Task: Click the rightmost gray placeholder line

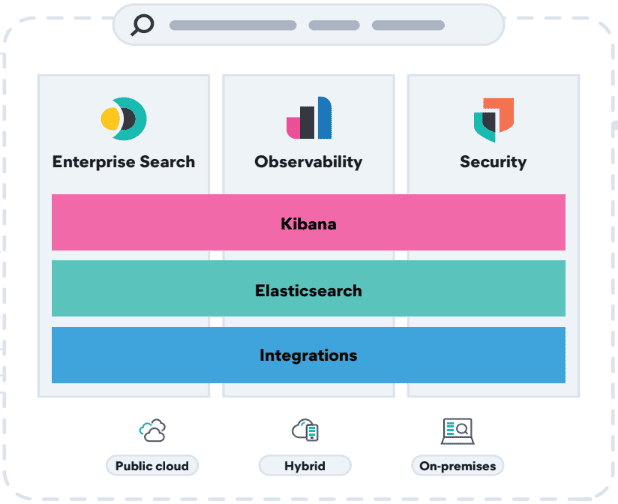Action: (408, 25)
